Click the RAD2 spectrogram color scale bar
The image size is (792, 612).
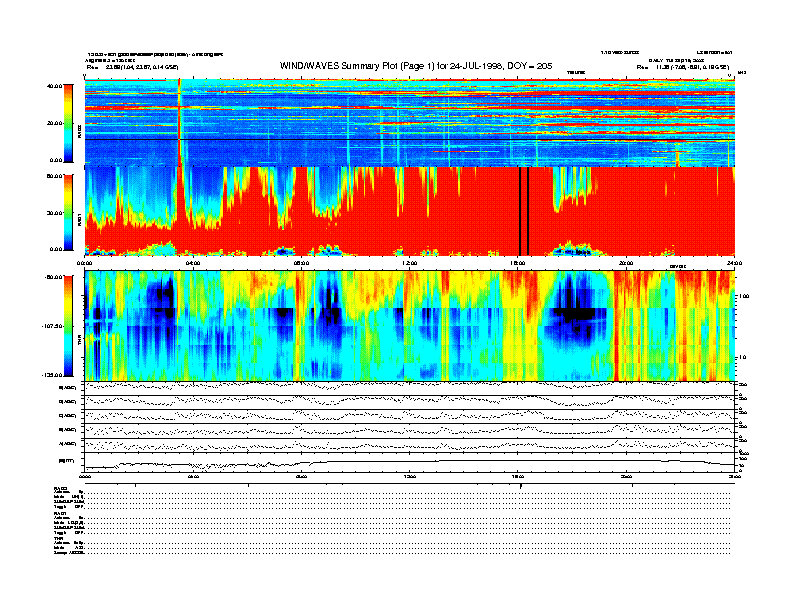tap(68, 123)
